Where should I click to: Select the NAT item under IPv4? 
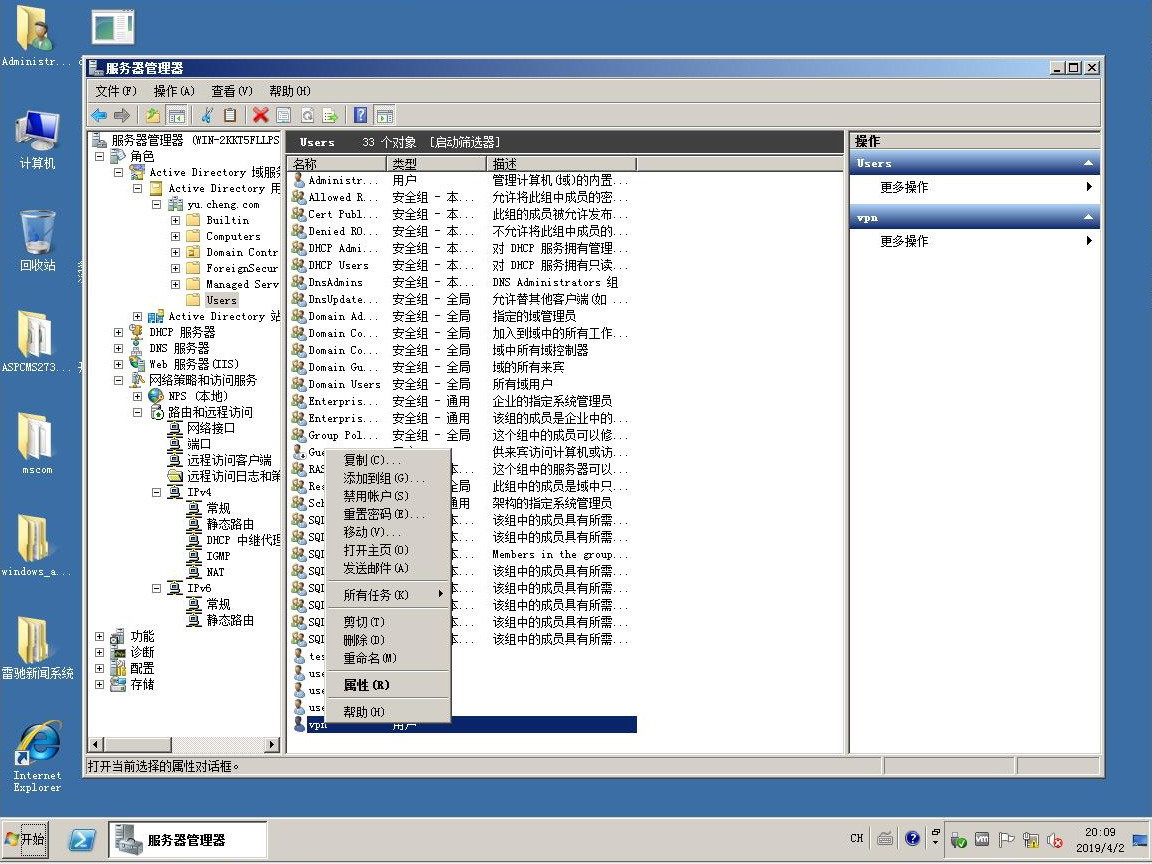tap(215, 572)
